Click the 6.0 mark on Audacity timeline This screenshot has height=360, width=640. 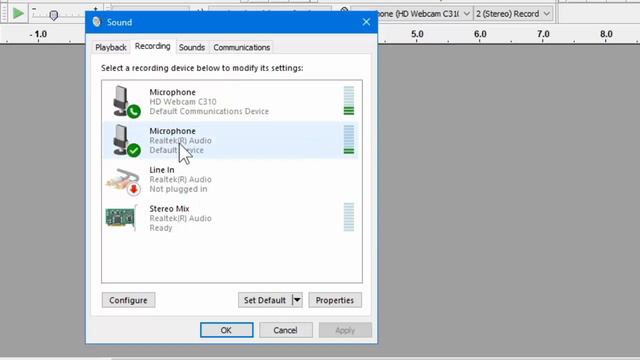480,34
